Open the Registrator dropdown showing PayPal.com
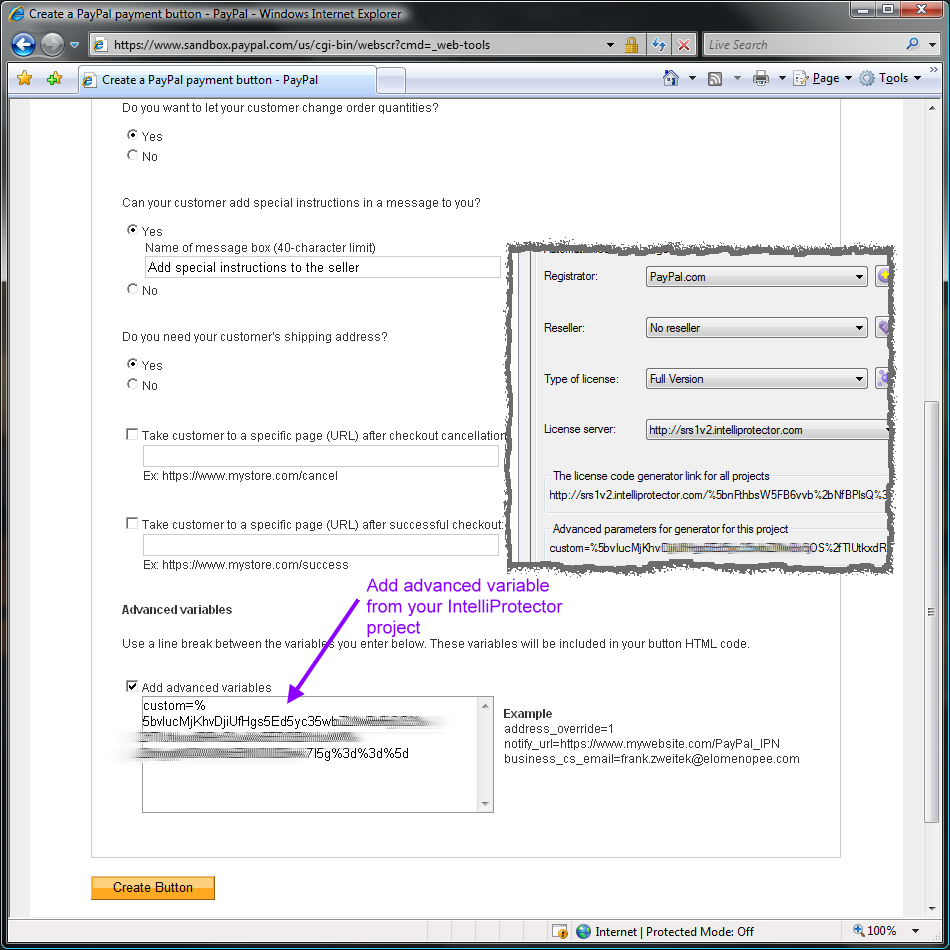 756,277
